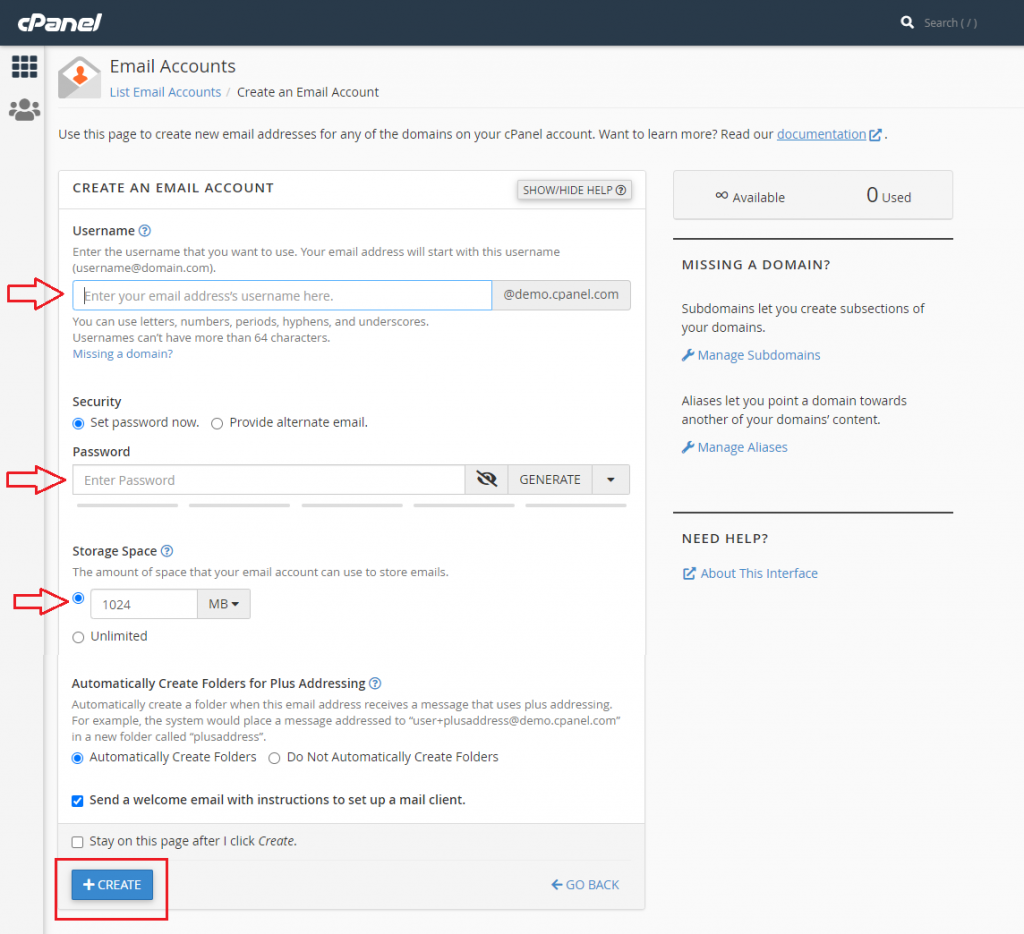This screenshot has height=934, width=1024.
Task: Go back via the Go Back link
Action: coord(585,884)
